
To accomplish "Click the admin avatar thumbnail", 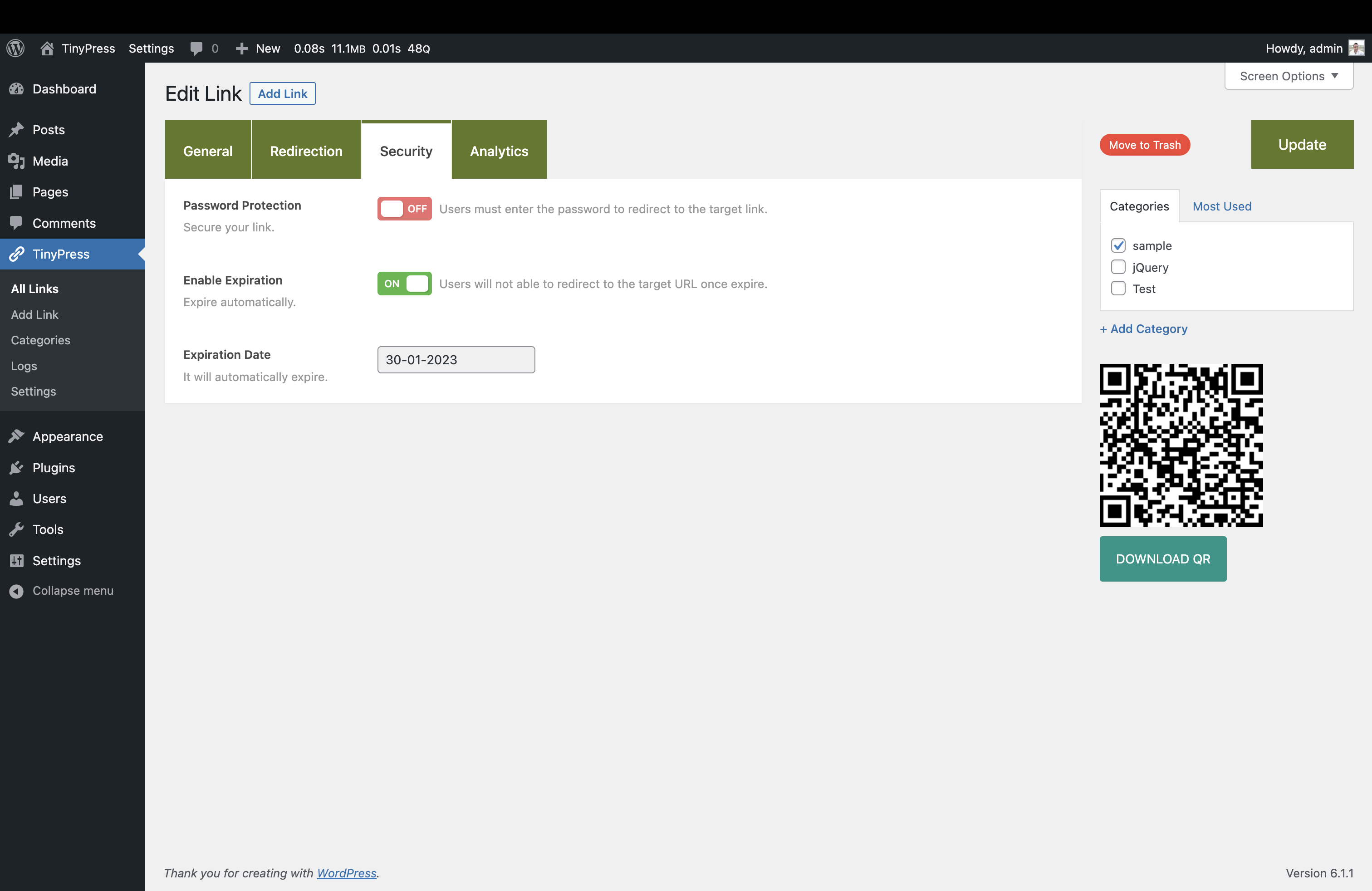I will coord(1356,48).
